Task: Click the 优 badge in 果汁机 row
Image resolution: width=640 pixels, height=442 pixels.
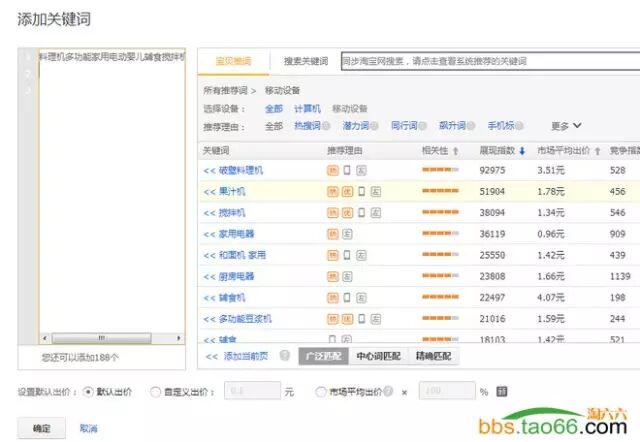Action: pos(347,191)
